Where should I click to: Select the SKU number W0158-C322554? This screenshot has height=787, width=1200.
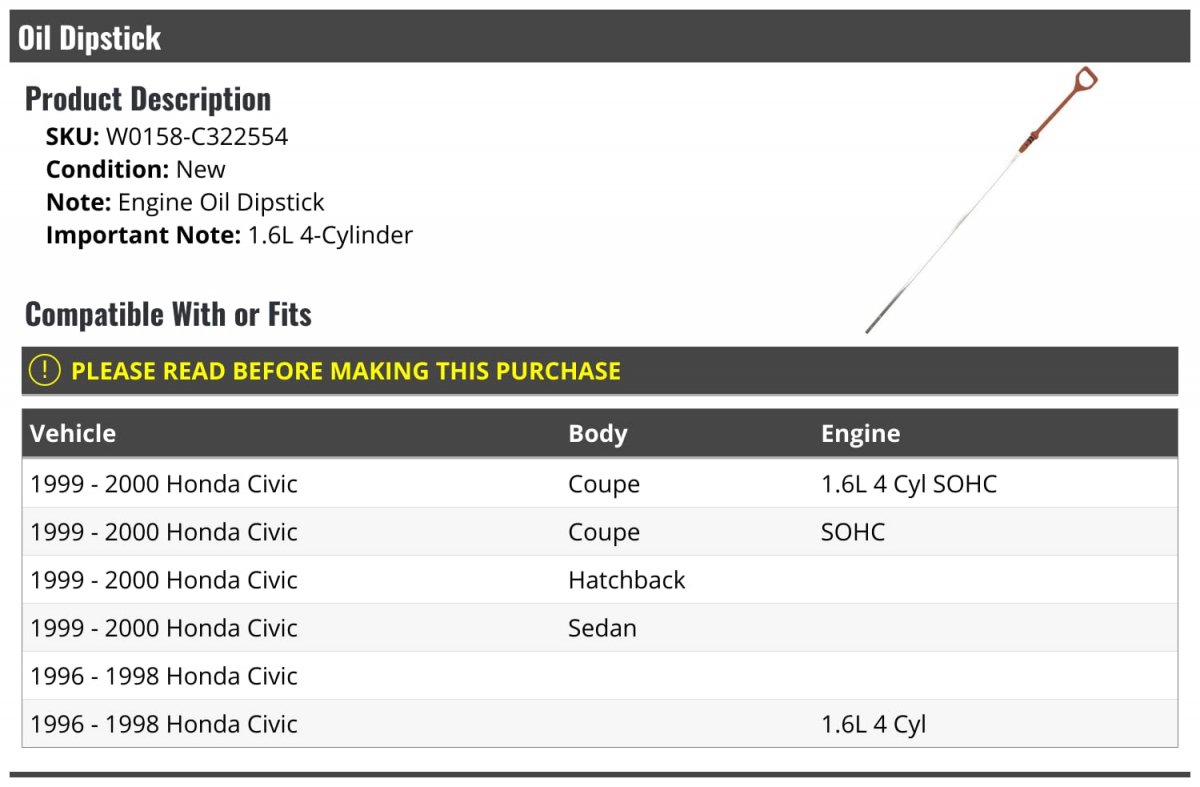196,137
